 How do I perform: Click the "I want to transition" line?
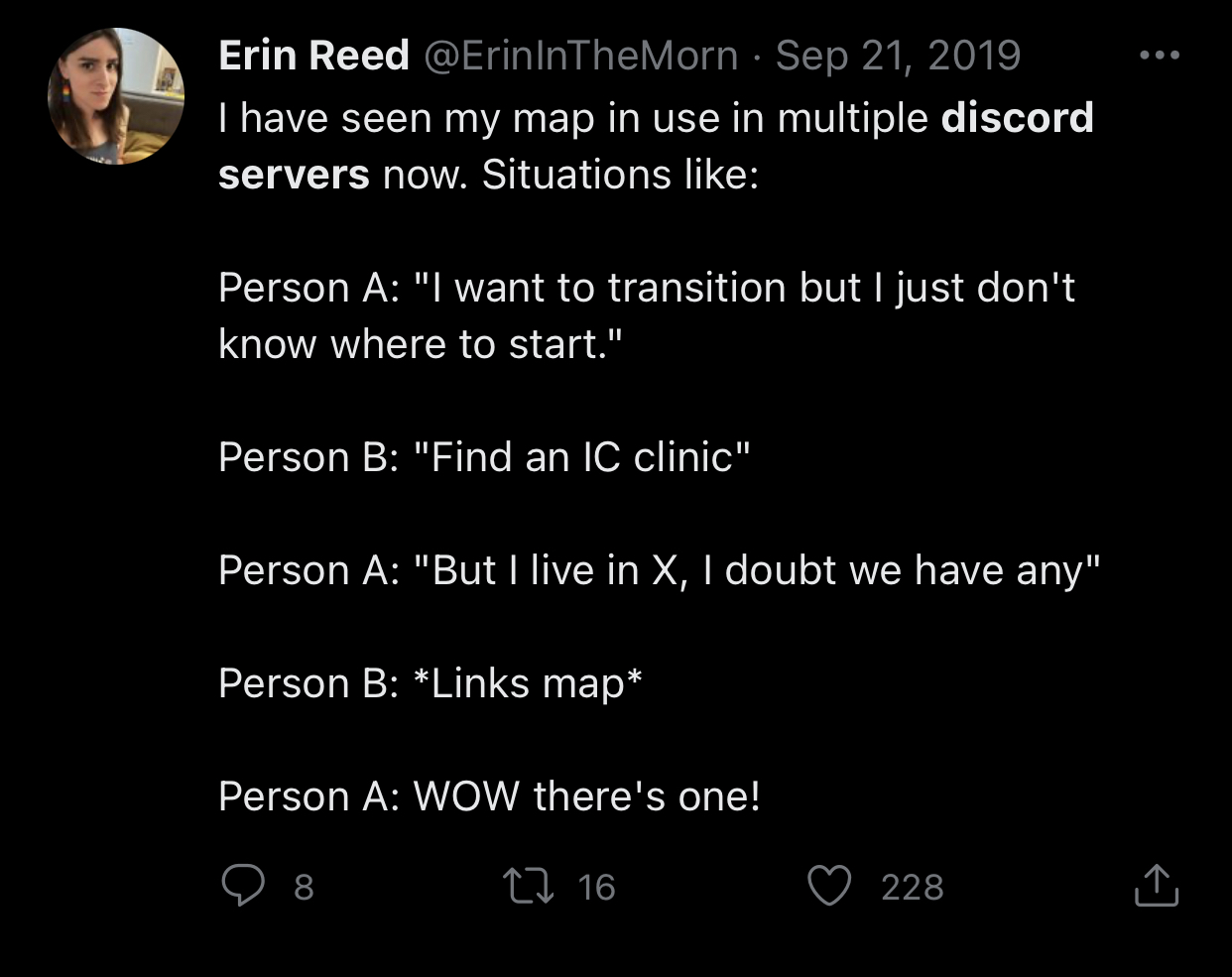click(x=645, y=288)
